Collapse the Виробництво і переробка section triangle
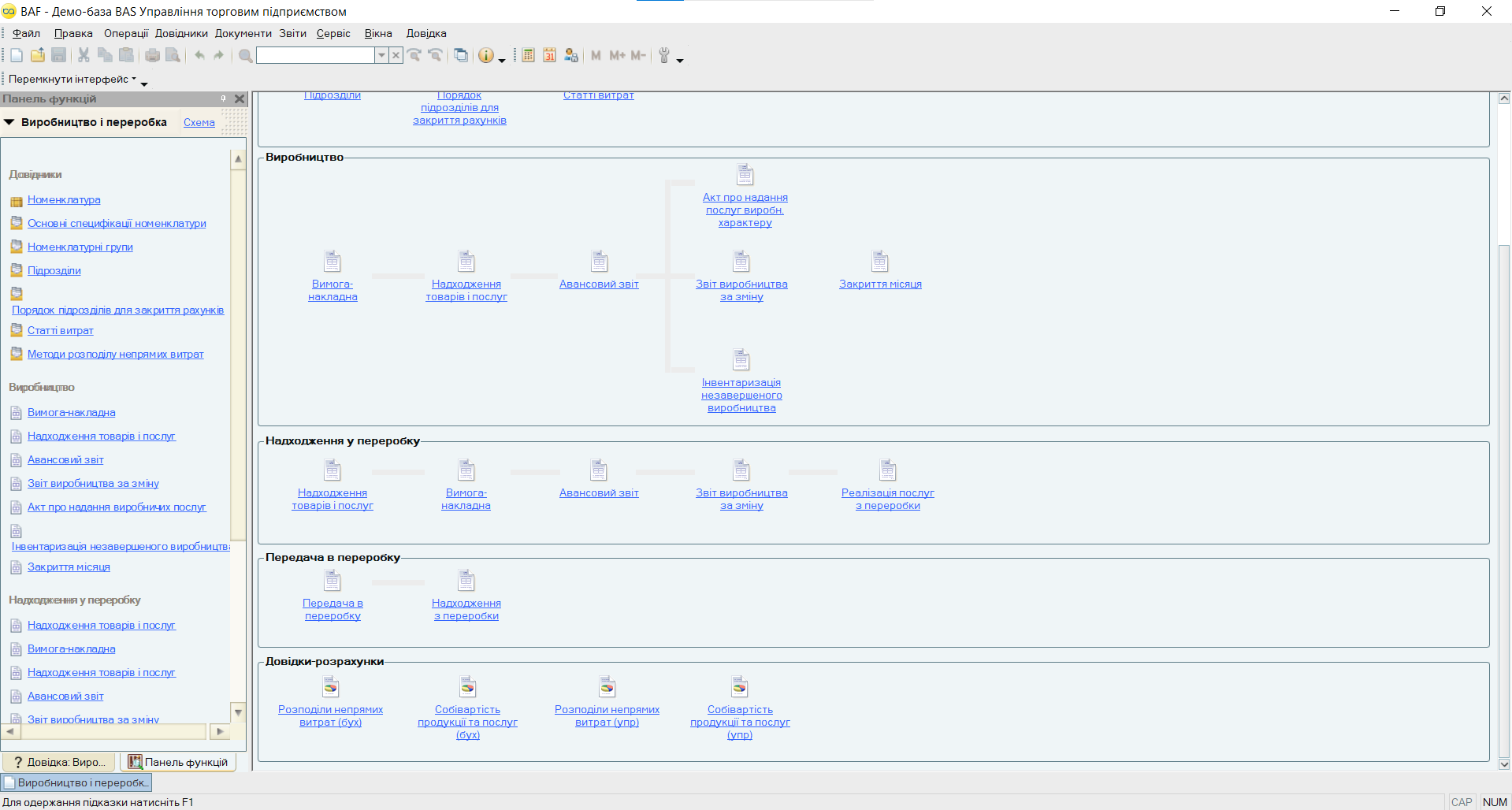The height and width of the screenshot is (810, 1512). click(x=9, y=122)
